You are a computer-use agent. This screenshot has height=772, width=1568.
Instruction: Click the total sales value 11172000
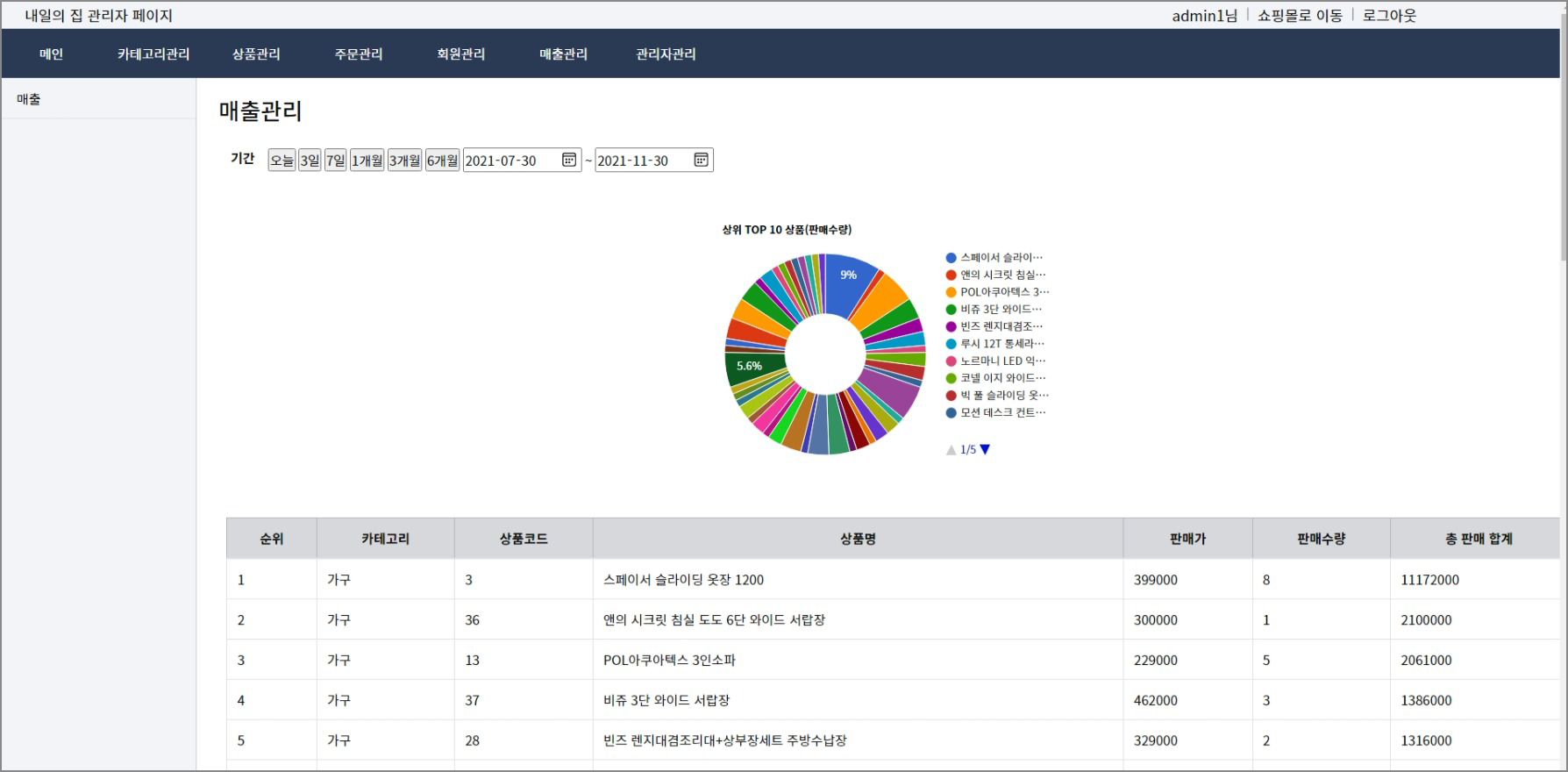tap(1429, 580)
